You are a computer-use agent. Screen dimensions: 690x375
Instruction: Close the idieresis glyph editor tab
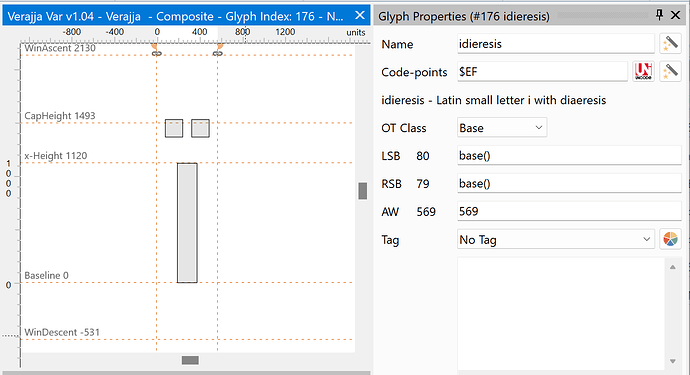[x=360, y=16]
